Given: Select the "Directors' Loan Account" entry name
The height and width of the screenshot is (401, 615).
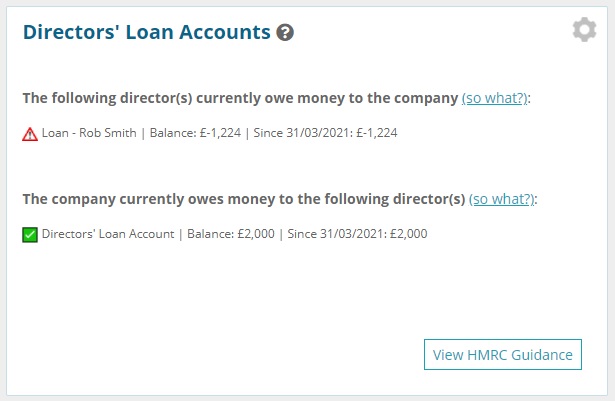Looking at the screenshot, I should (x=108, y=234).
